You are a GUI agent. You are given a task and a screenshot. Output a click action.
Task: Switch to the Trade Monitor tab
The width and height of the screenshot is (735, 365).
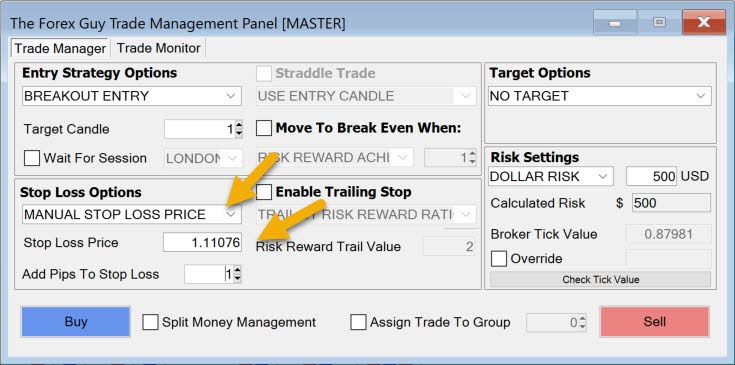(x=158, y=48)
